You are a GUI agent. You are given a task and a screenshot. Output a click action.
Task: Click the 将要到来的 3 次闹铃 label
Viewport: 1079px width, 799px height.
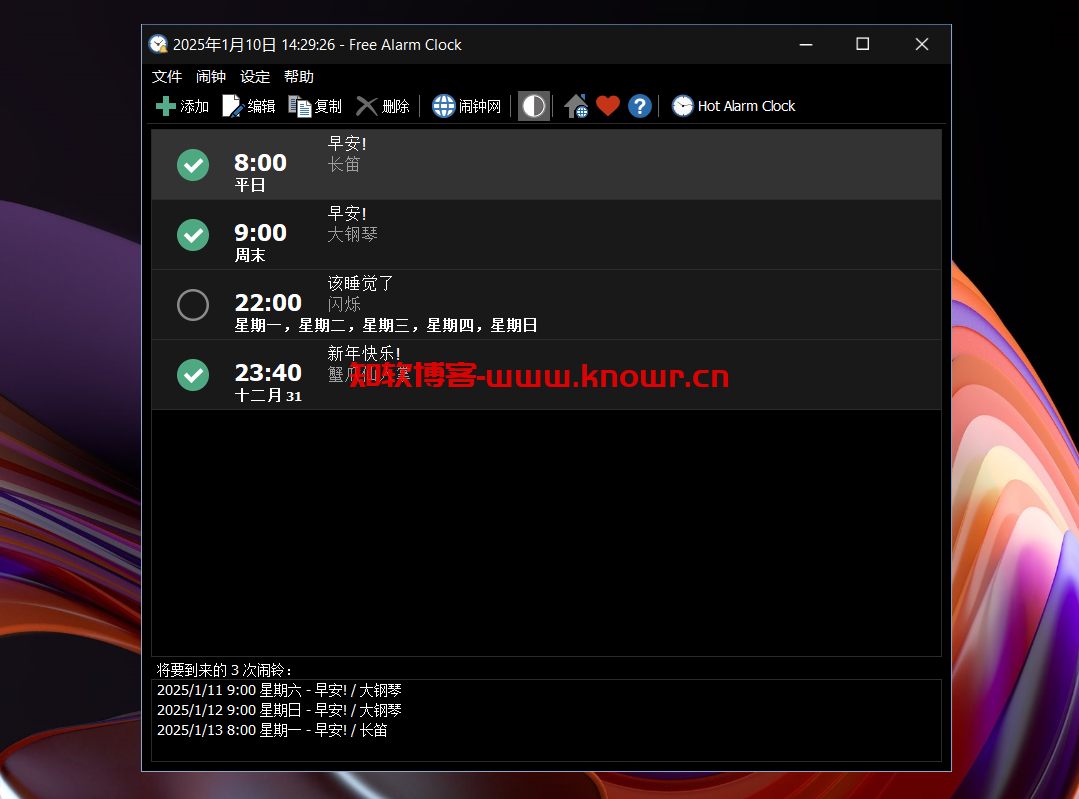pyautogui.click(x=224, y=670)
